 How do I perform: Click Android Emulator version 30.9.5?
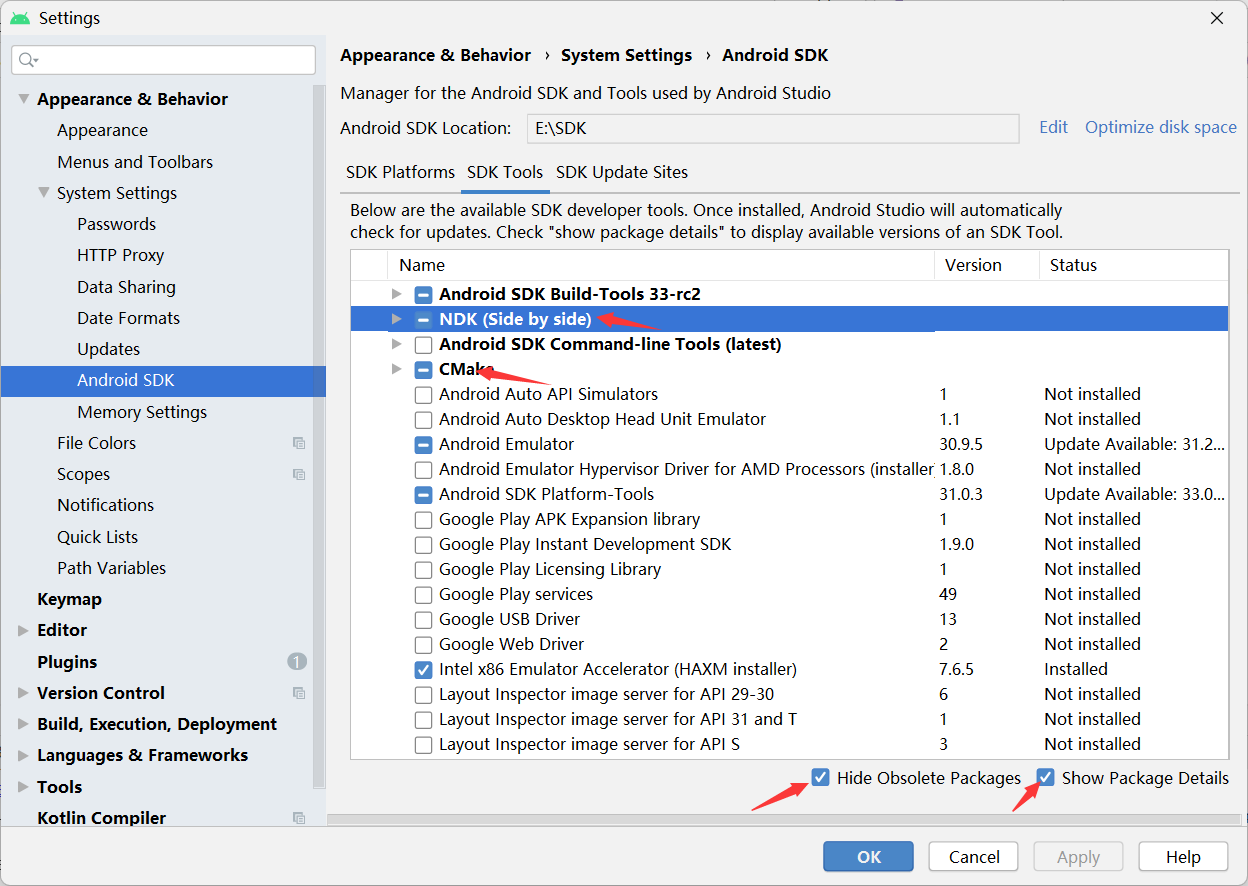[x=961, y=444]
